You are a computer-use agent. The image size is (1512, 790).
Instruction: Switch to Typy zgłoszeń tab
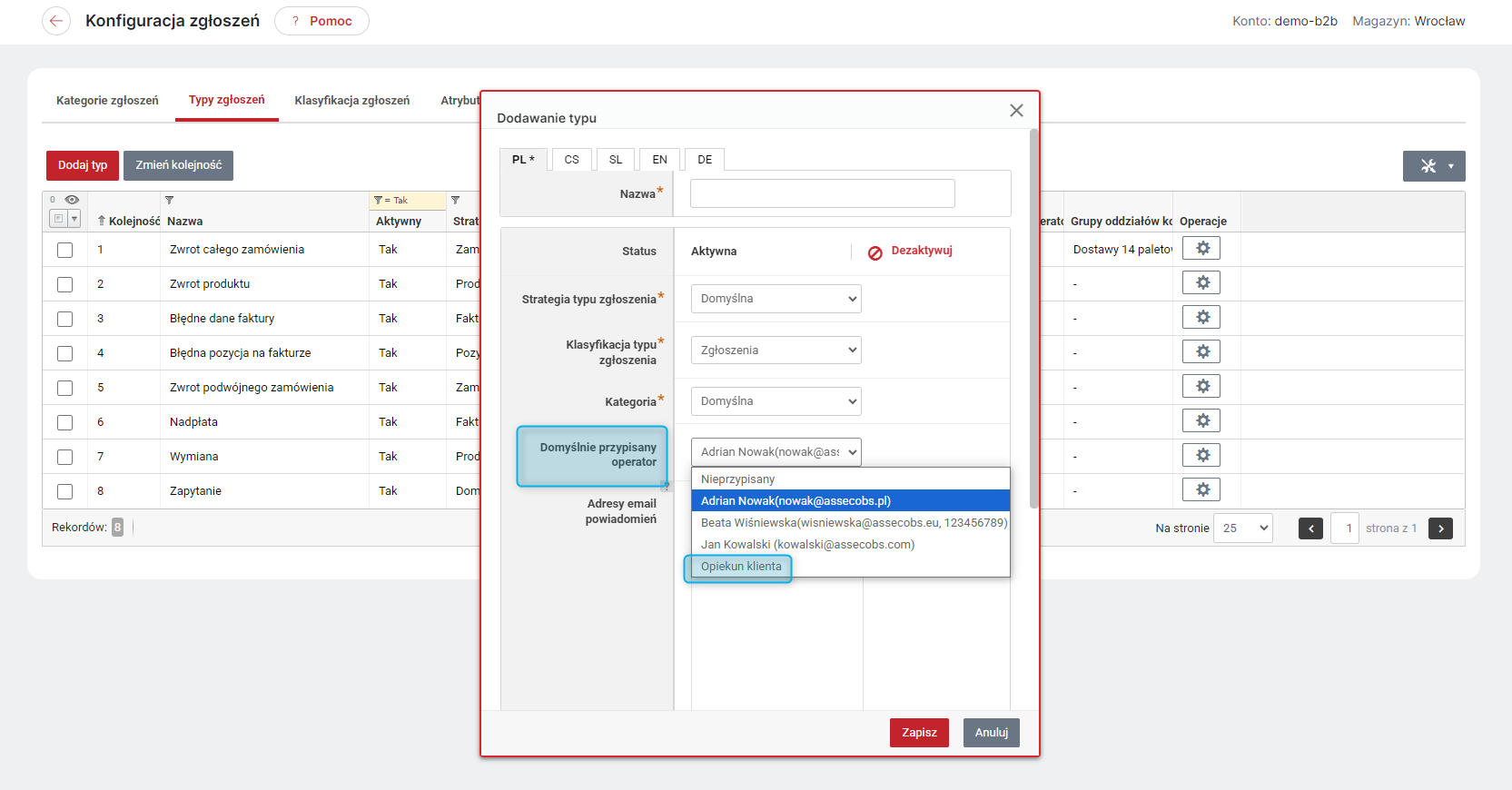coord(227,100)
